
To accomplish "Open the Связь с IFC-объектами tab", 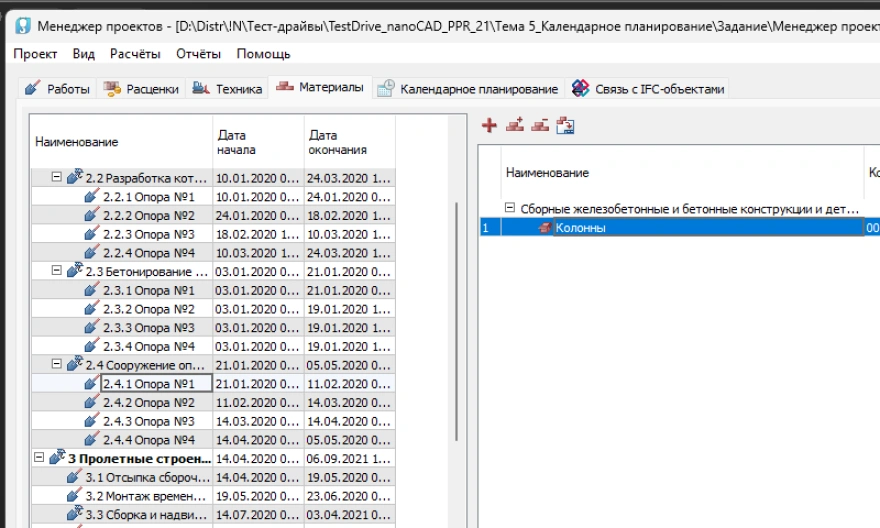I will pos(648,89).
